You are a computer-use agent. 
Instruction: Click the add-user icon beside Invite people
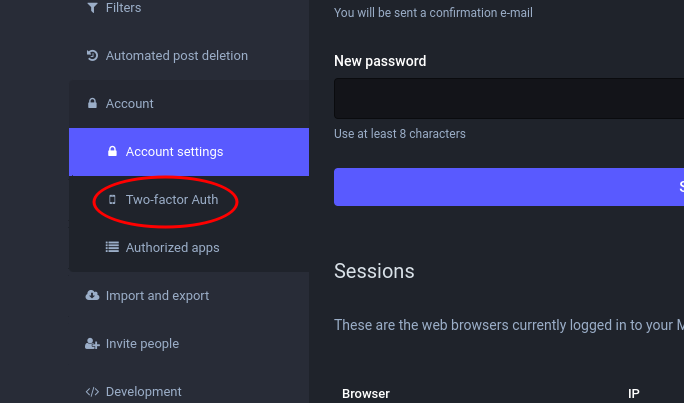92,344
